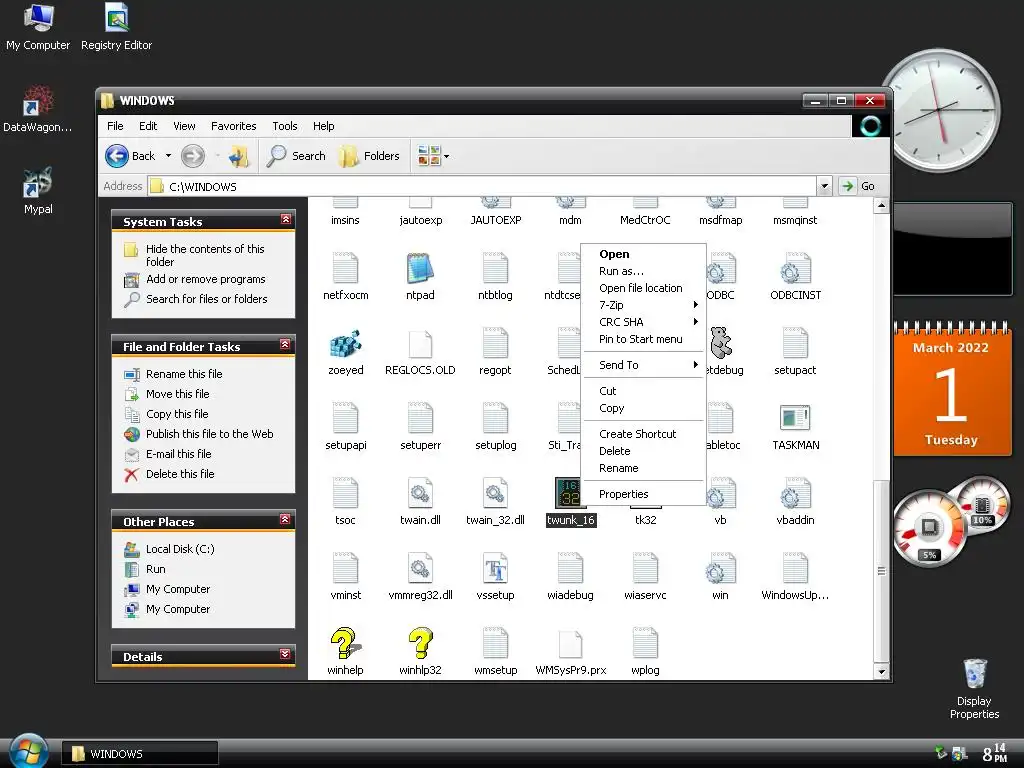Collapse the Other Places panel
The width and height of the screenshot is (1024, 768).
[285, 519]
